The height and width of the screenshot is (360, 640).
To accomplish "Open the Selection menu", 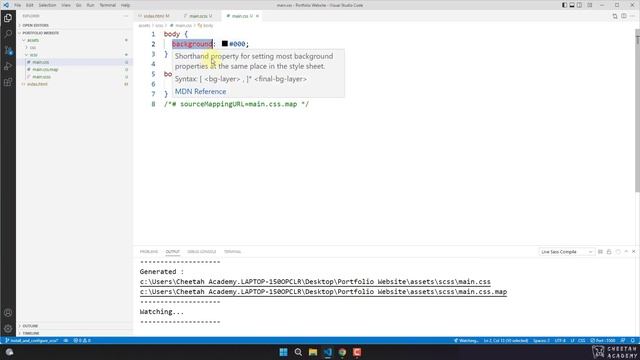I will point(47,5).
